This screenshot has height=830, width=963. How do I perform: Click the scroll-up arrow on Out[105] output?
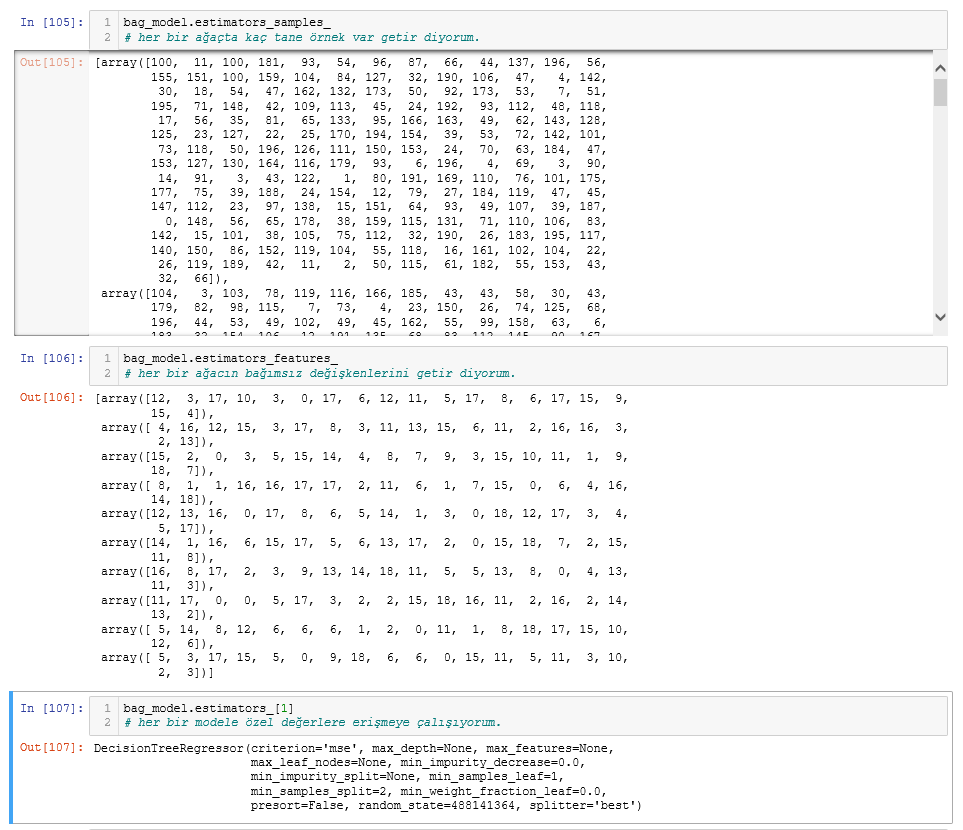938,66
